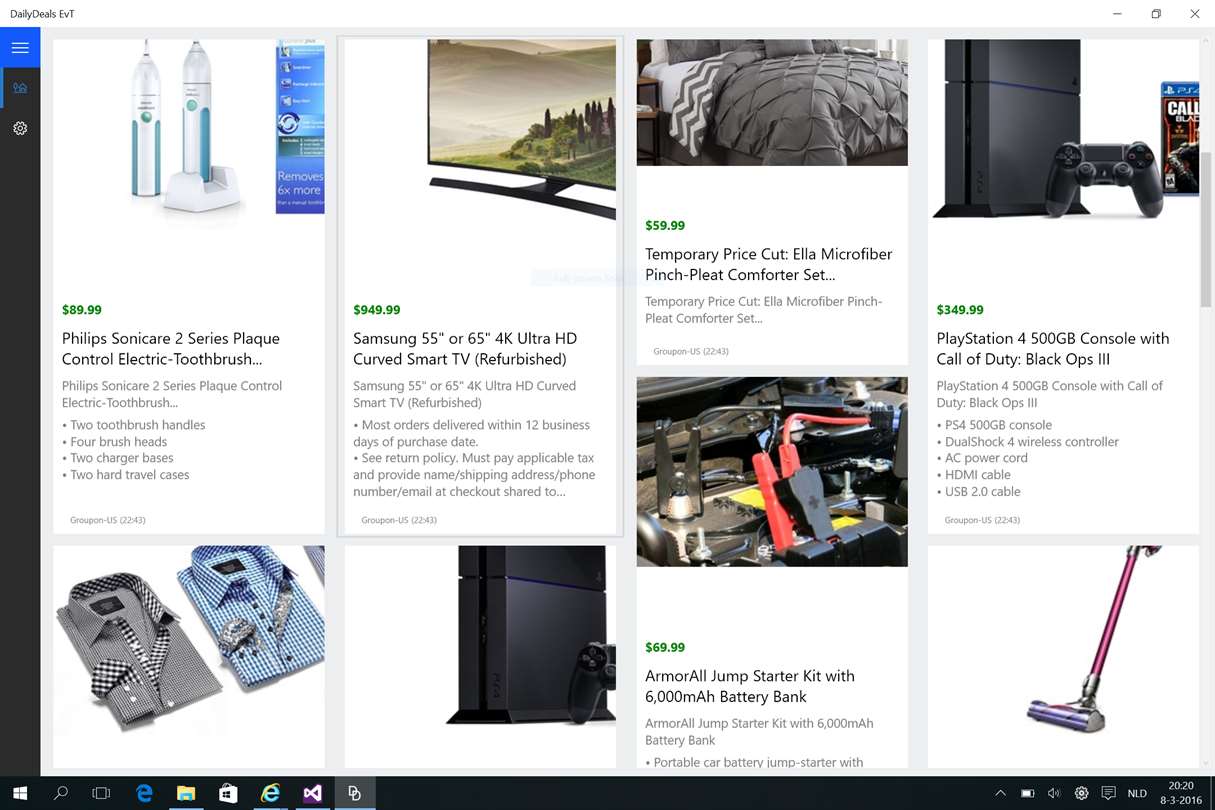Open Task View on taskbar
The image size is (1215, 810).
(101, 793)
